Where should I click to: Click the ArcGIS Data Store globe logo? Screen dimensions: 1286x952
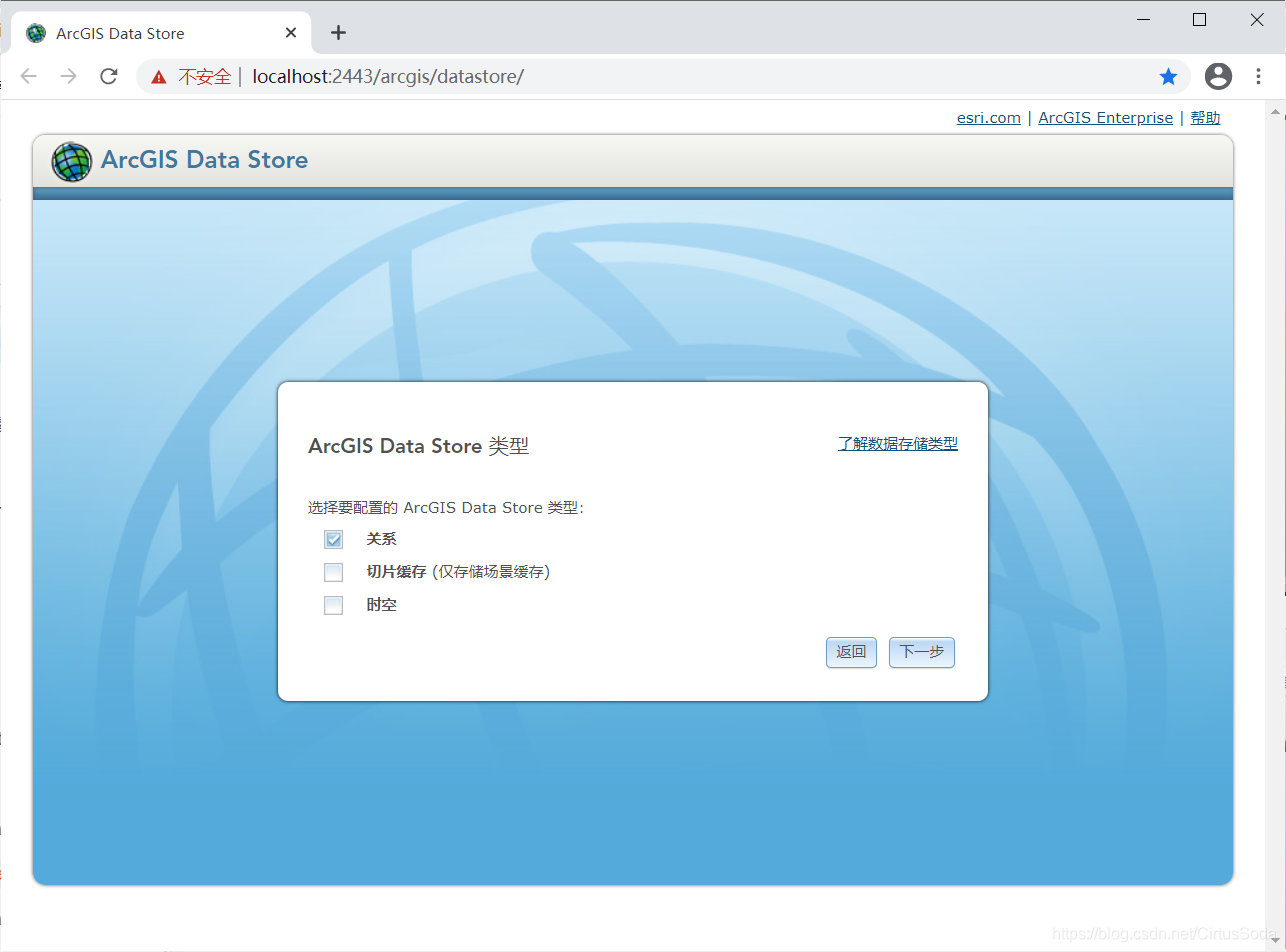tap(71, 161)
